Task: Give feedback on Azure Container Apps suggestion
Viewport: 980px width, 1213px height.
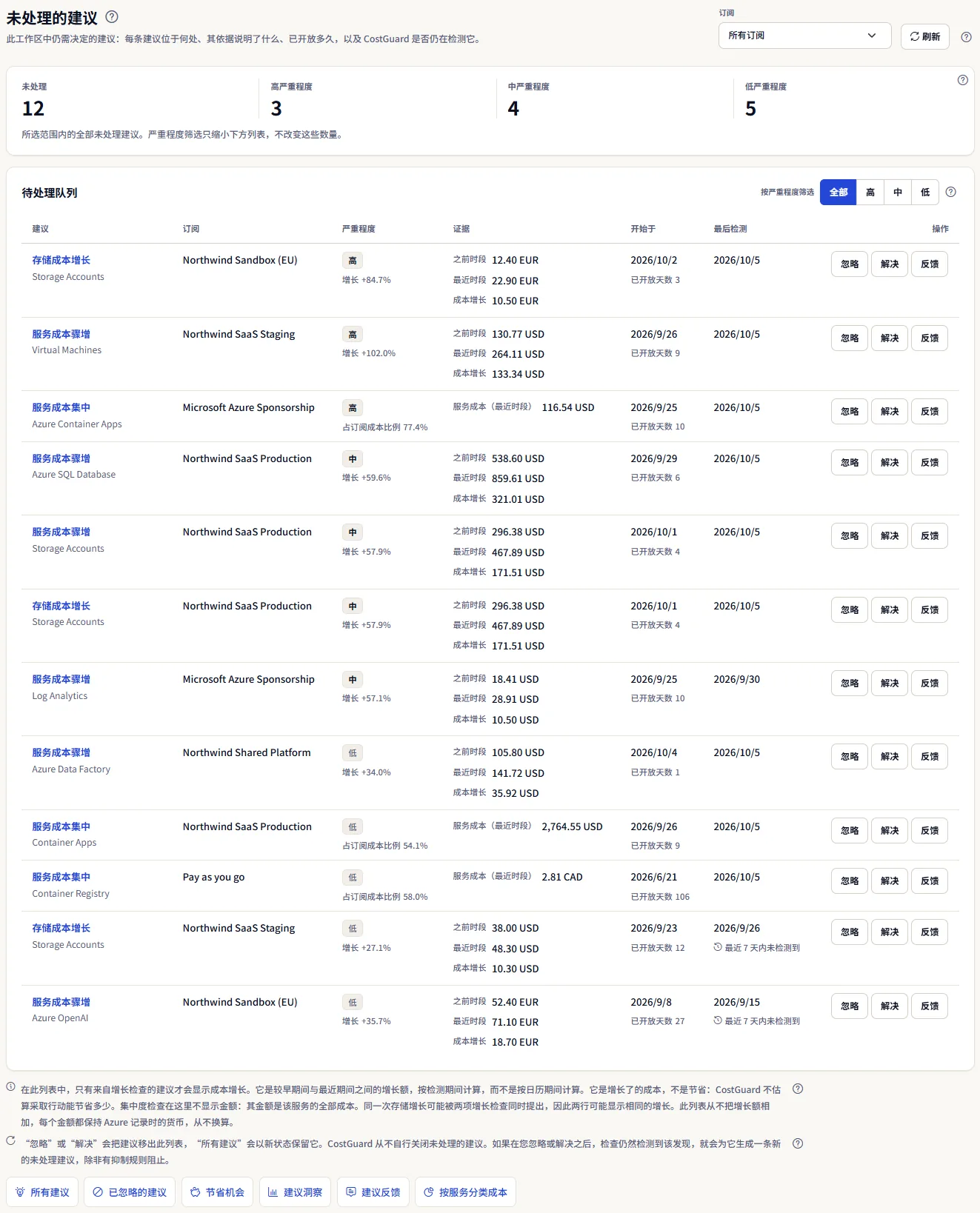Action: coord(930,412)
